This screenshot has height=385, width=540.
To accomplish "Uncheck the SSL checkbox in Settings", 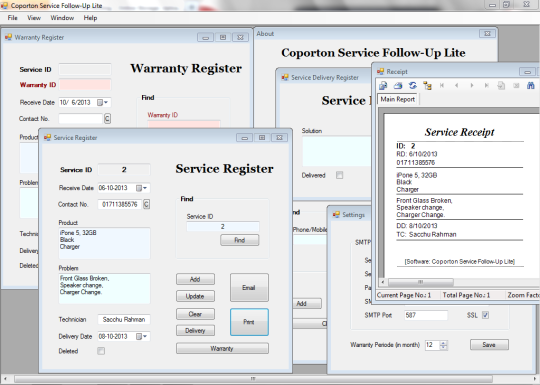I will [485, 315].
